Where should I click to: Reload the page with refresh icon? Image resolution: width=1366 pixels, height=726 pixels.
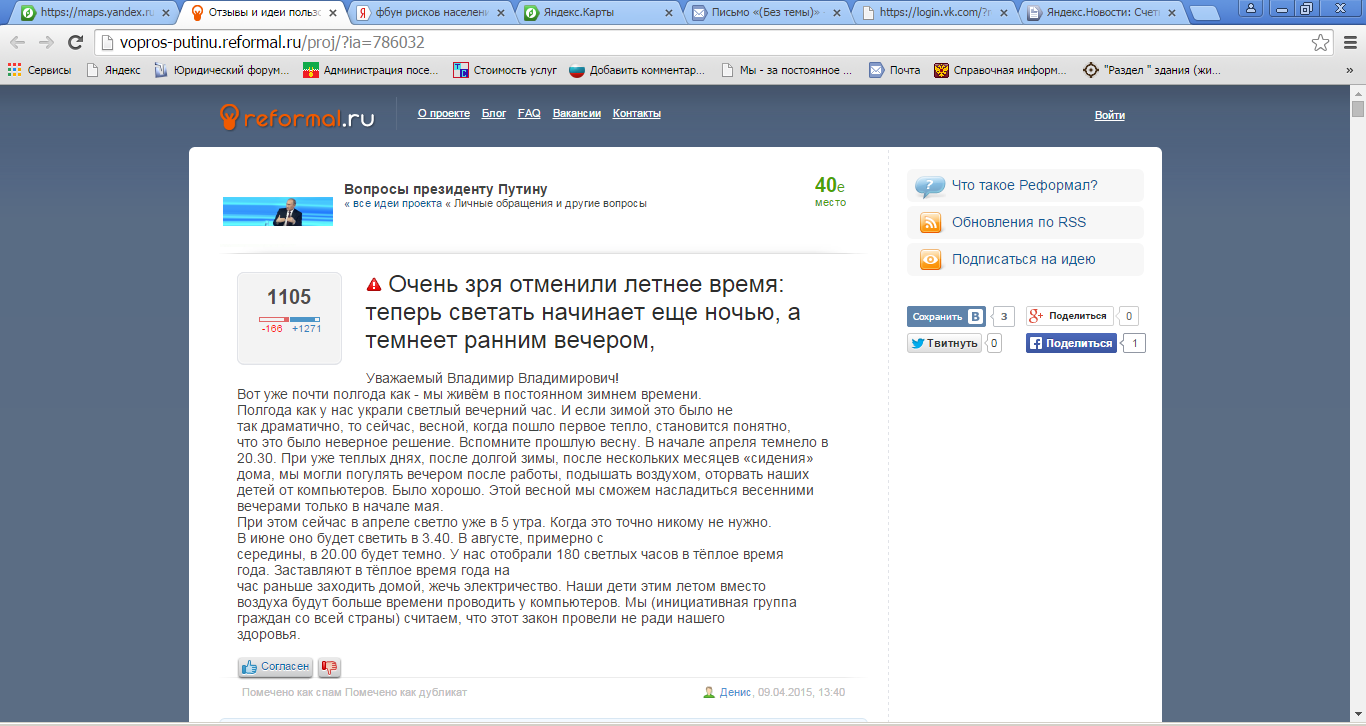point(75,43)
